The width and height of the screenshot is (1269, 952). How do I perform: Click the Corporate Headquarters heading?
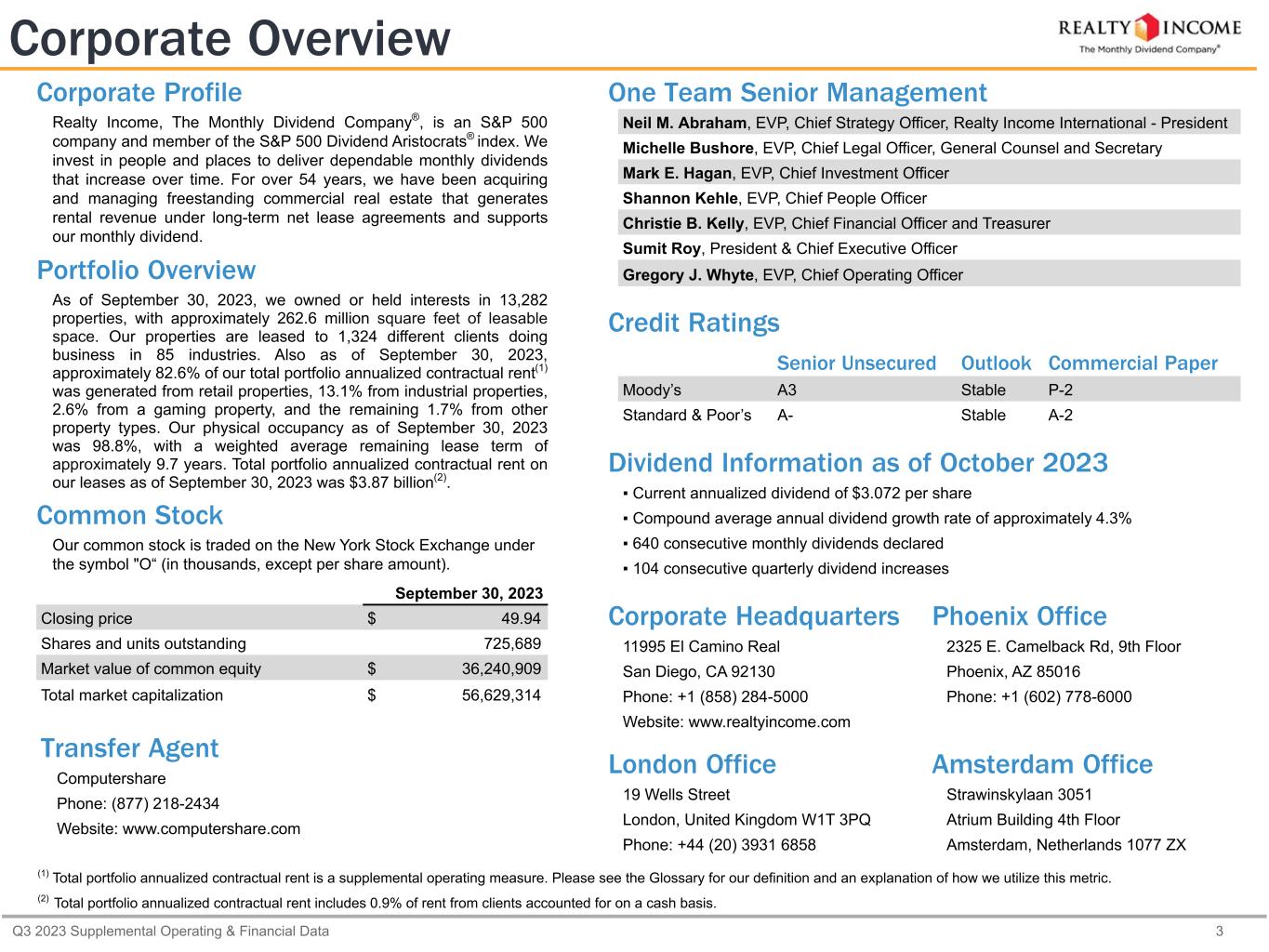754,616
